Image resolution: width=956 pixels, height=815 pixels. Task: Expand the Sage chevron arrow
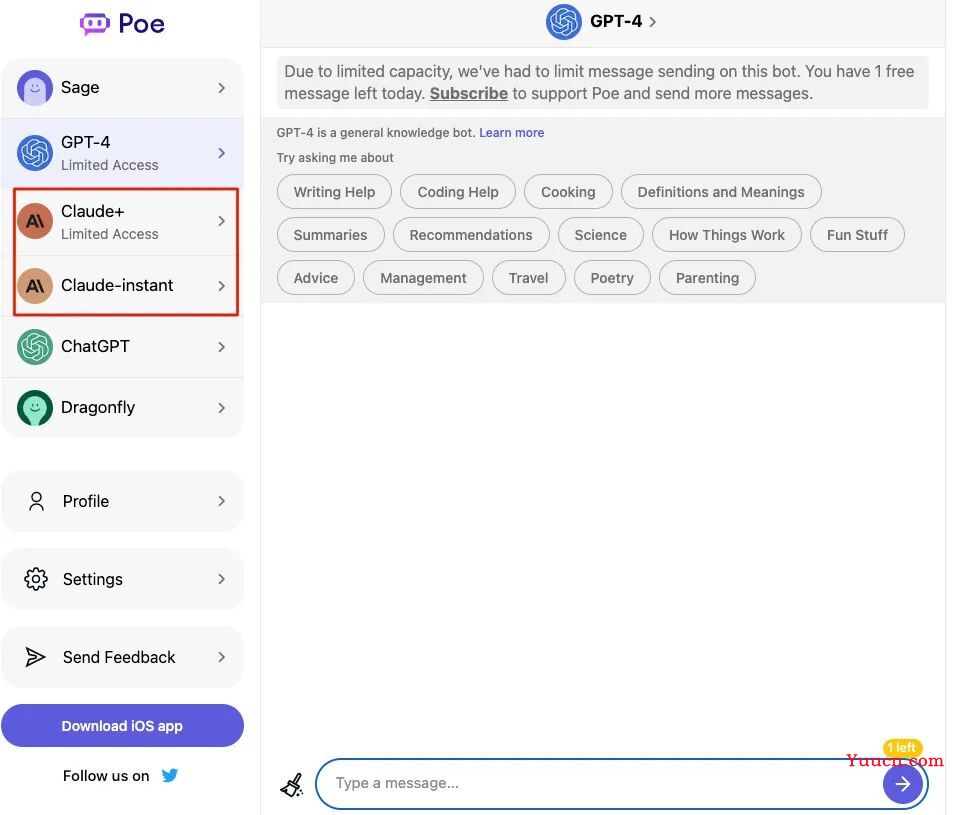pyautogui.click(x=221, y=88)
